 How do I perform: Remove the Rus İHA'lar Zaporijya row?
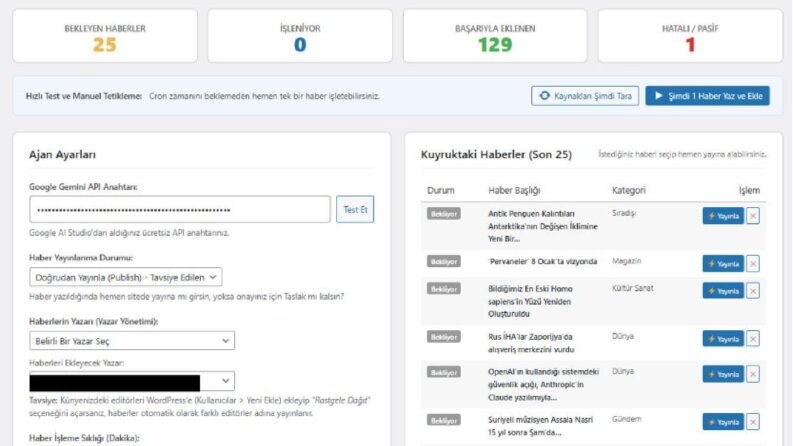[x=753, y=339]
